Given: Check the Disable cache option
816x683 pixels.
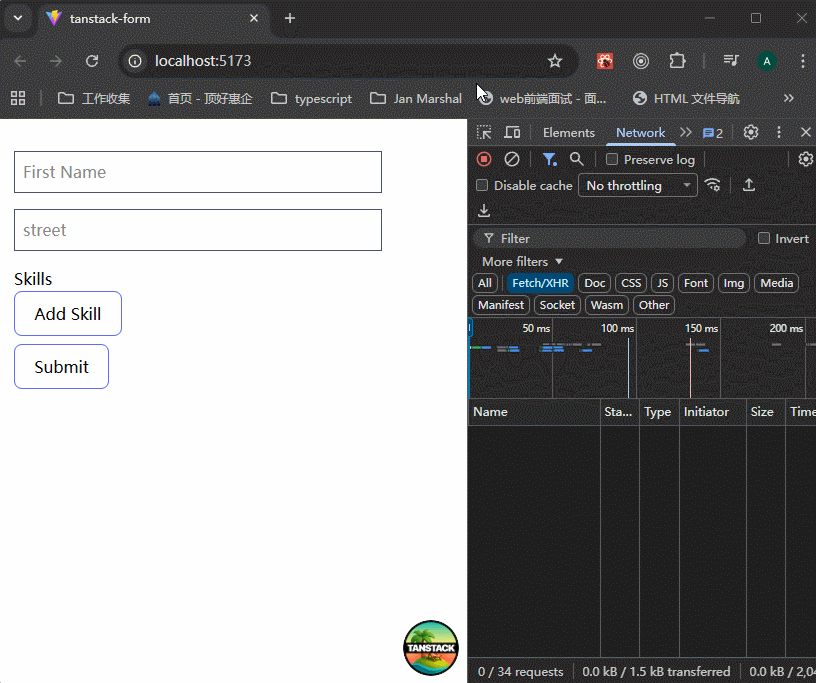Looking at the screenshot, I should tap(482, 186).
